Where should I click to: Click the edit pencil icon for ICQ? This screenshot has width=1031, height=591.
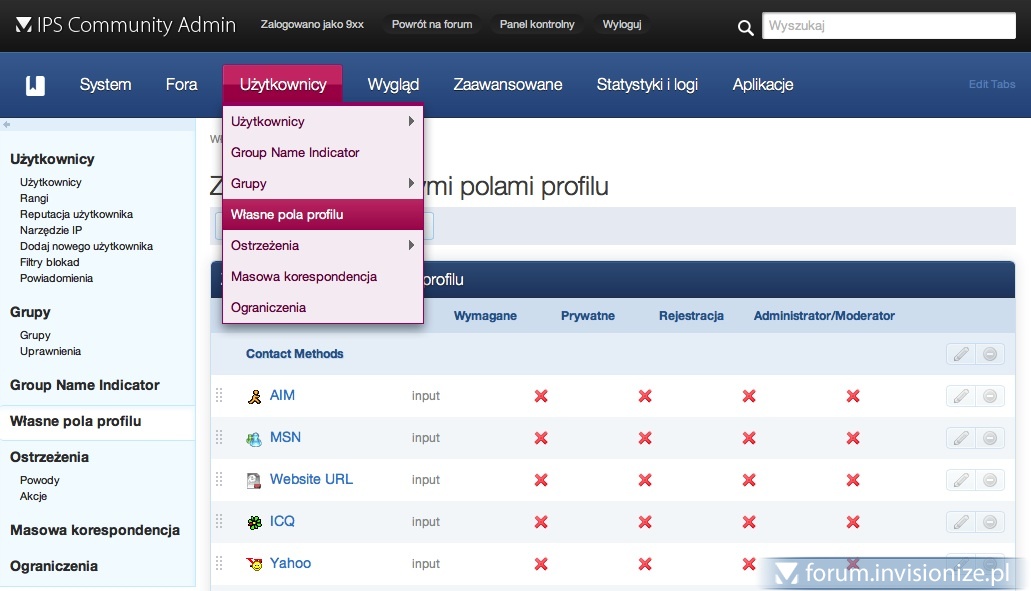click(x=960, y=522)
